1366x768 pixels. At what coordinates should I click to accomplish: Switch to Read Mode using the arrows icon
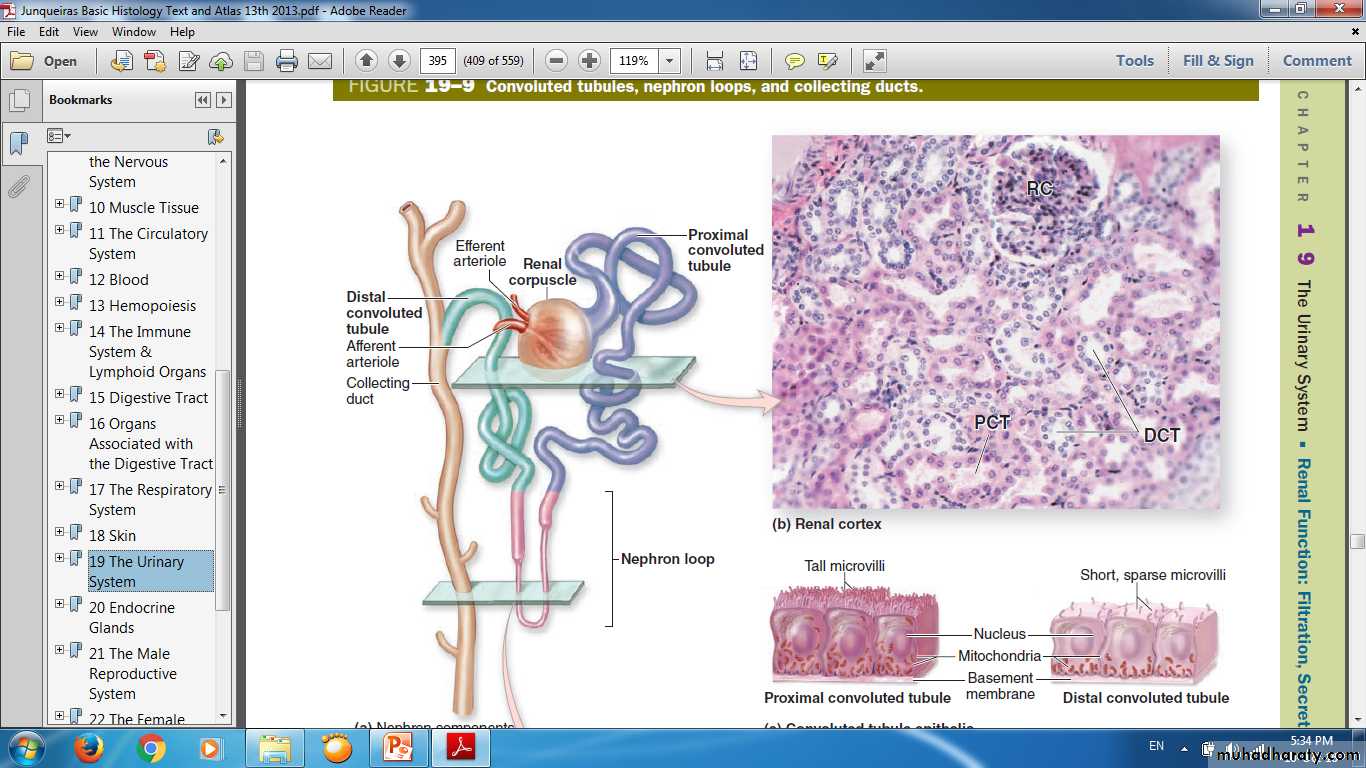click(x=874, y=61)
